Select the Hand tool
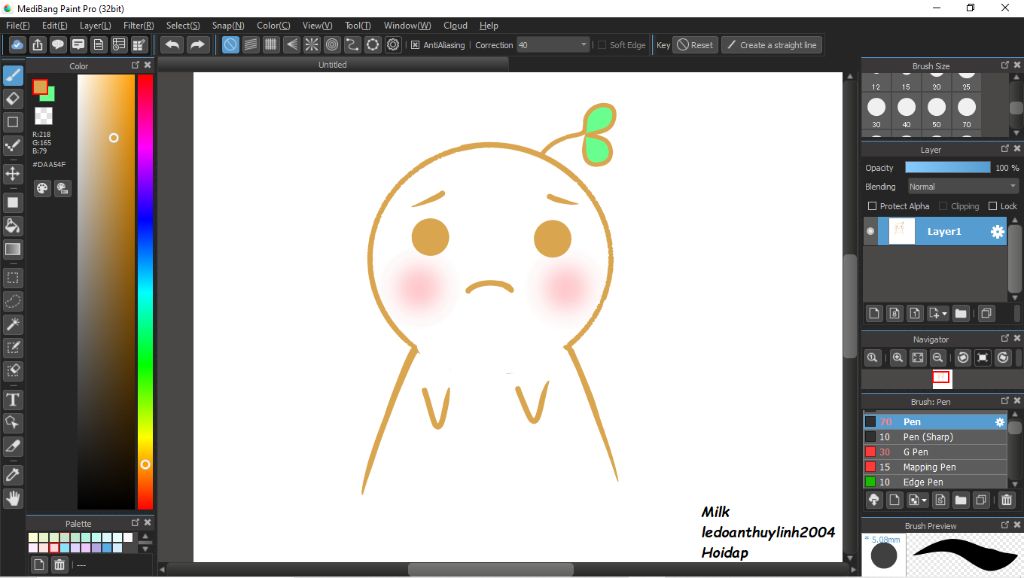Viewport: 1024px width, 578px height. click(12, 498)
